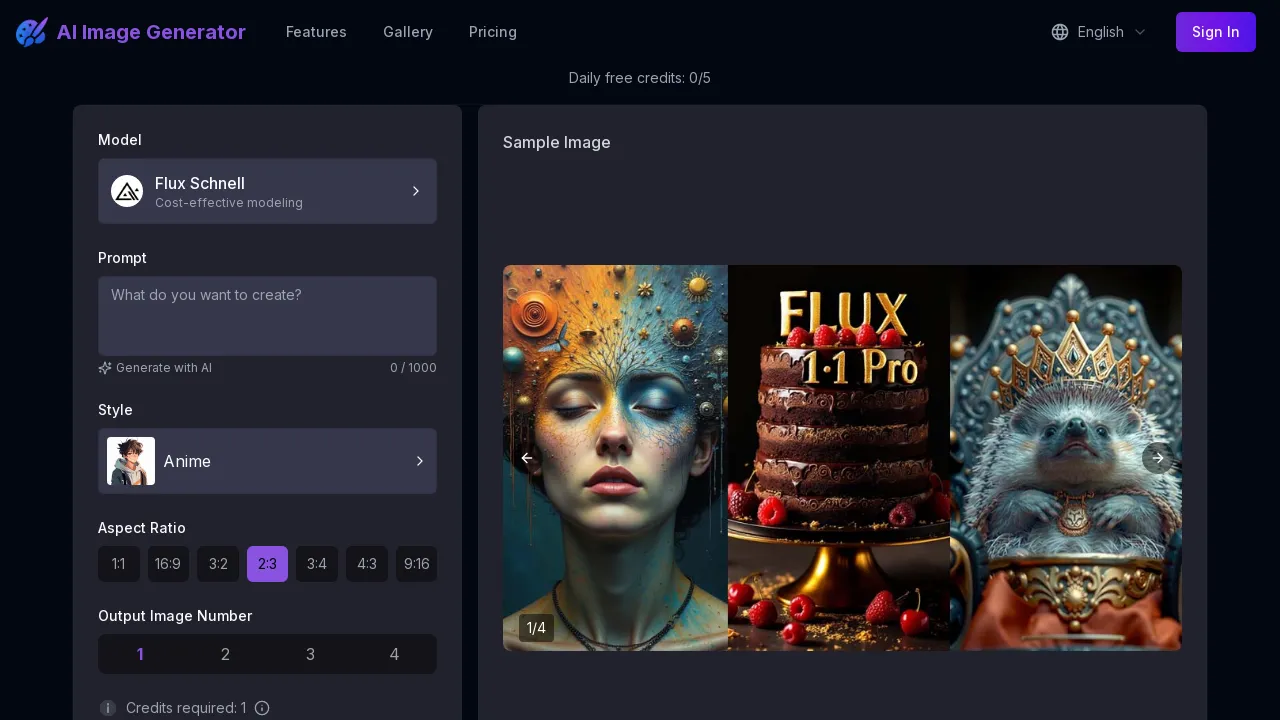Open the Features menu item
This screenshot has width=1280, height=720.
316,32
